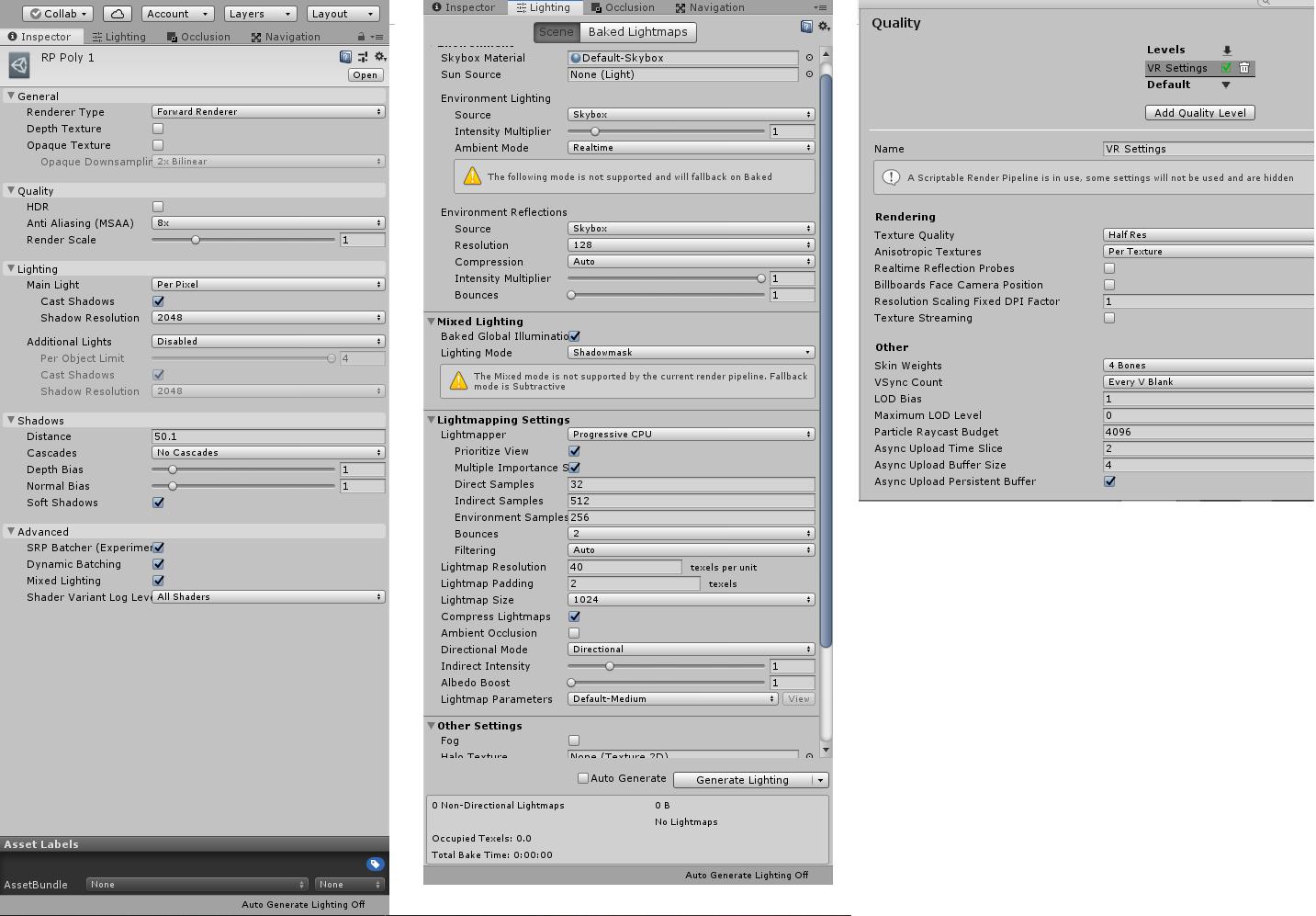This screenshot has height=916, width=1316.
Task: Switch to the Baked Lightmaps view
Action: coord(637,32)
